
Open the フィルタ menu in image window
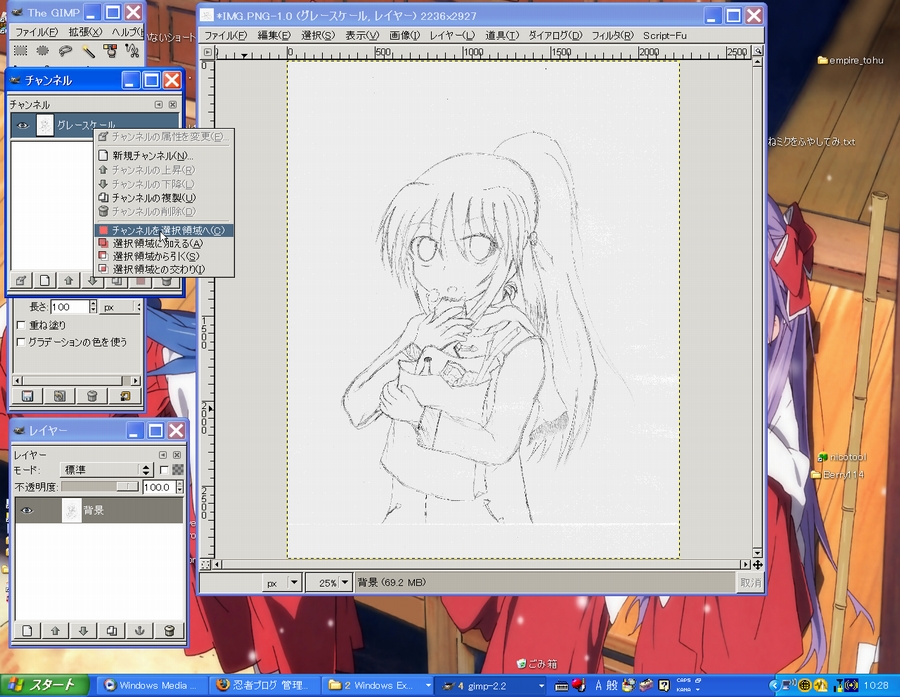coord(612,36)
